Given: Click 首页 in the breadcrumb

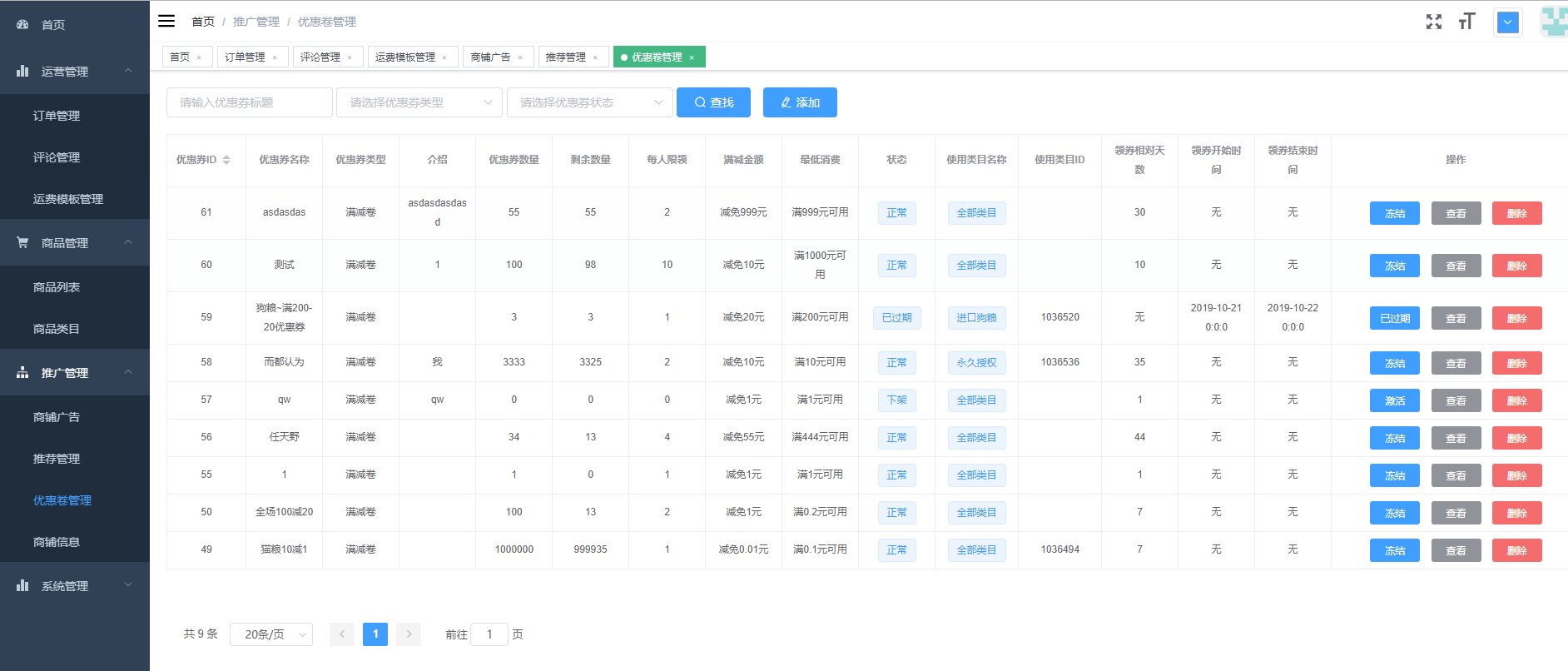Looking at the screenshot, I should click(x=202, y=22).
